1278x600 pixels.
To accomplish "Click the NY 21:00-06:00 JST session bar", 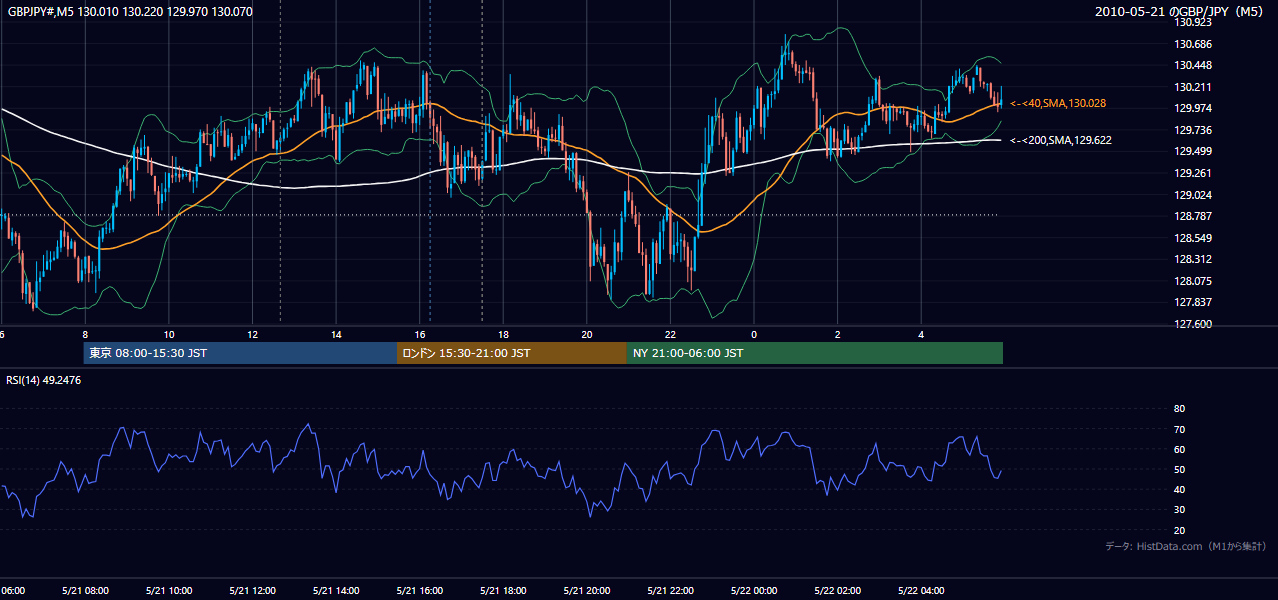I will (x=815, y=353).
